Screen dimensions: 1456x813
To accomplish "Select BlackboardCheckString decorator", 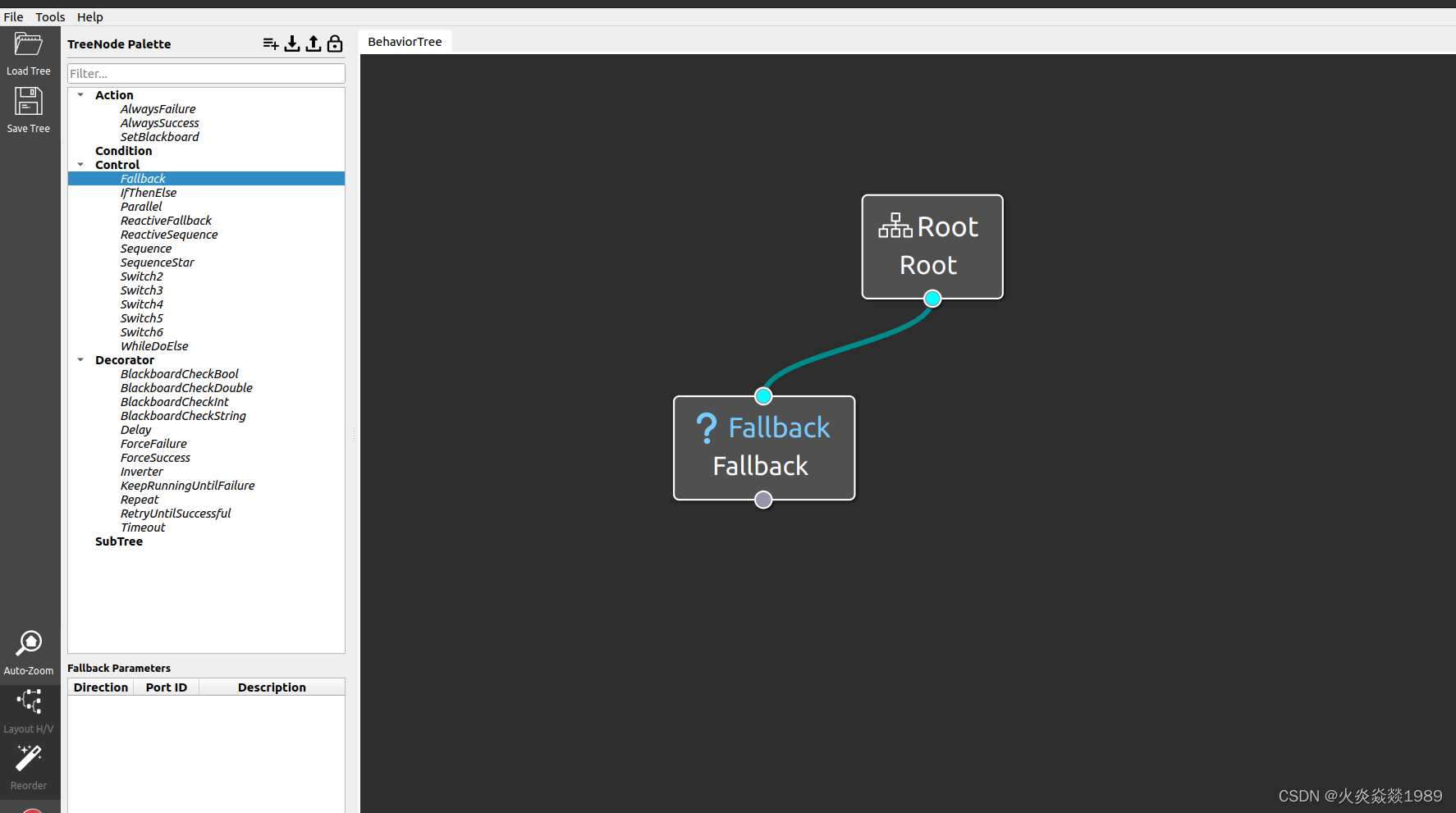I will click(183, 416).
